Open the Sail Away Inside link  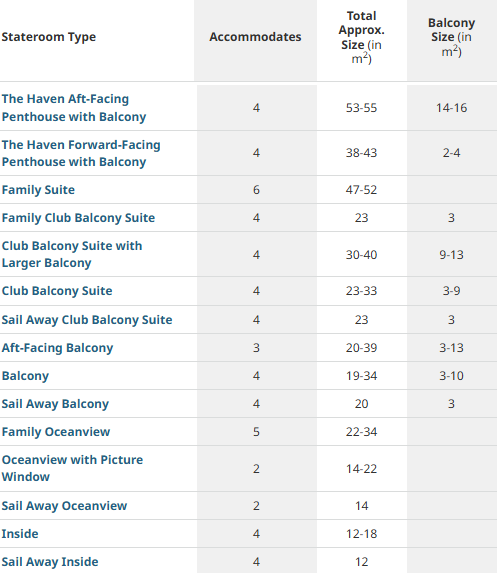(50, 562)
